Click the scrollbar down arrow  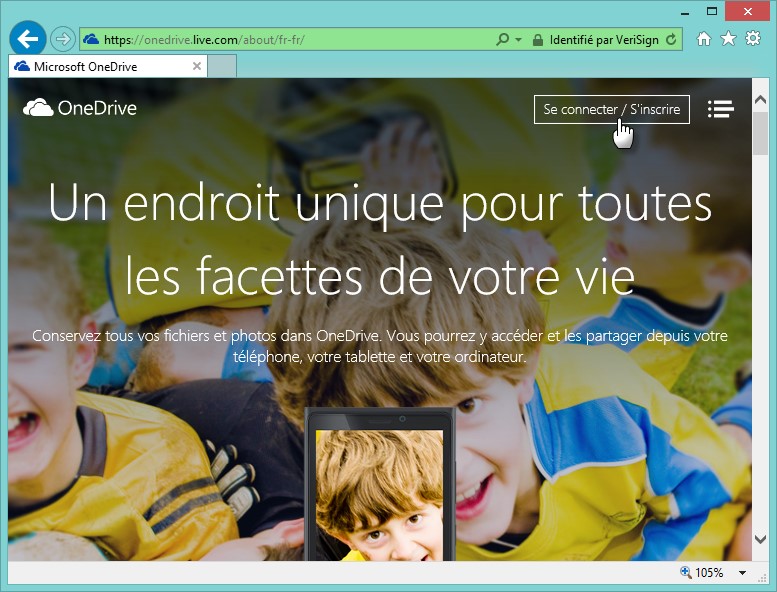click(x=760, y=539)
